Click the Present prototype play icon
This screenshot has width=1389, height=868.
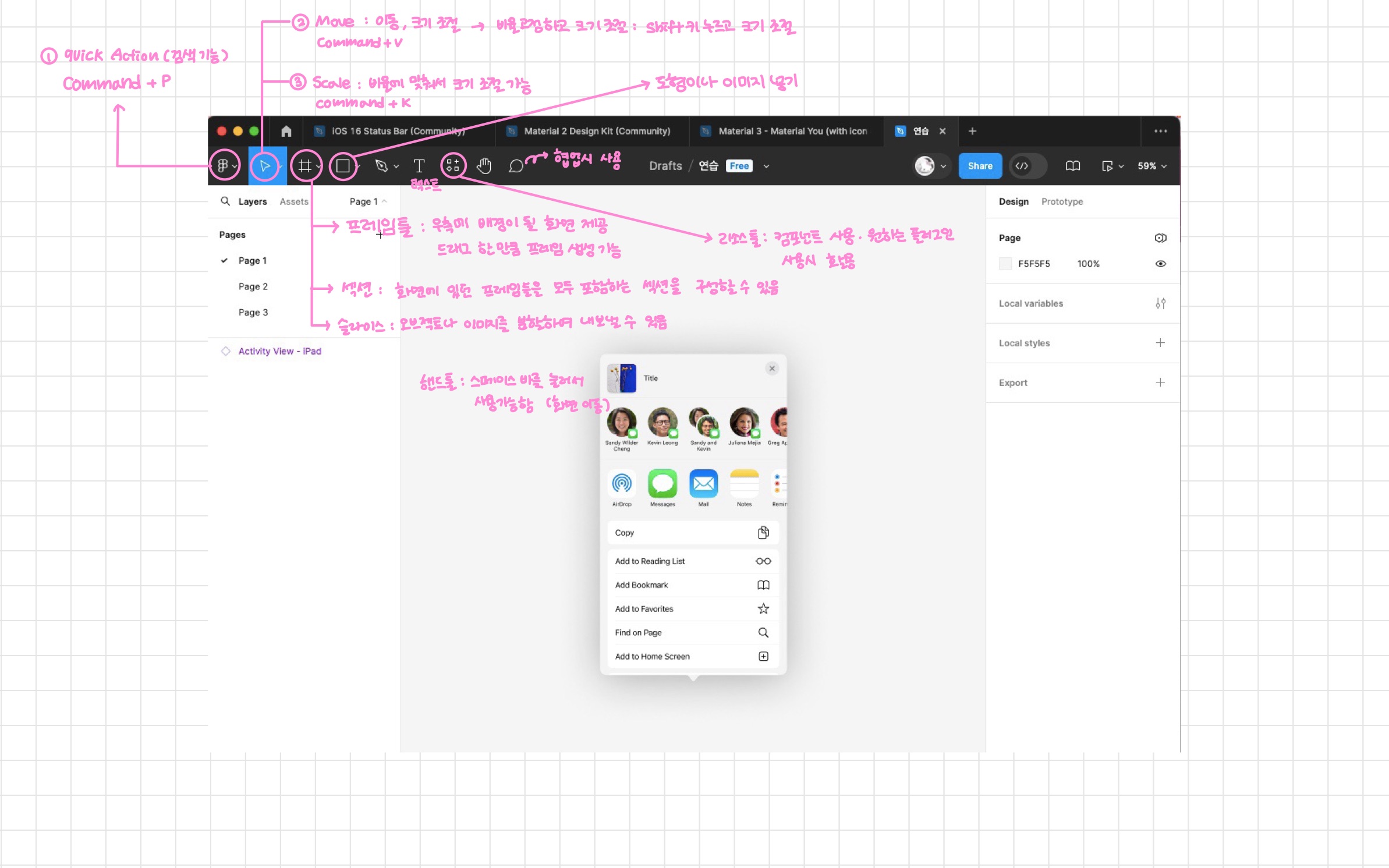pyautogui.click(x=1107, y=166)
